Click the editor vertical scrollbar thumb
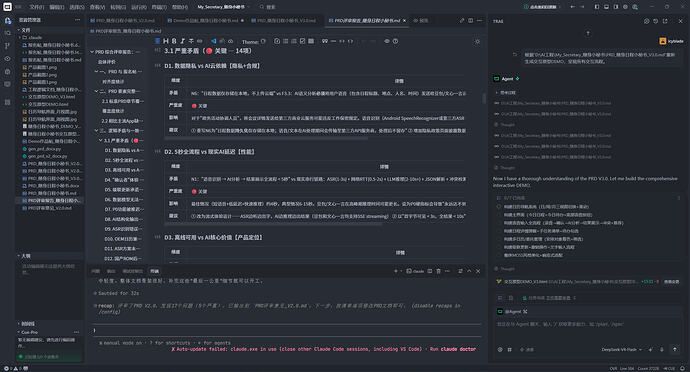The image size is (690, 372). (x=484, y=98)
